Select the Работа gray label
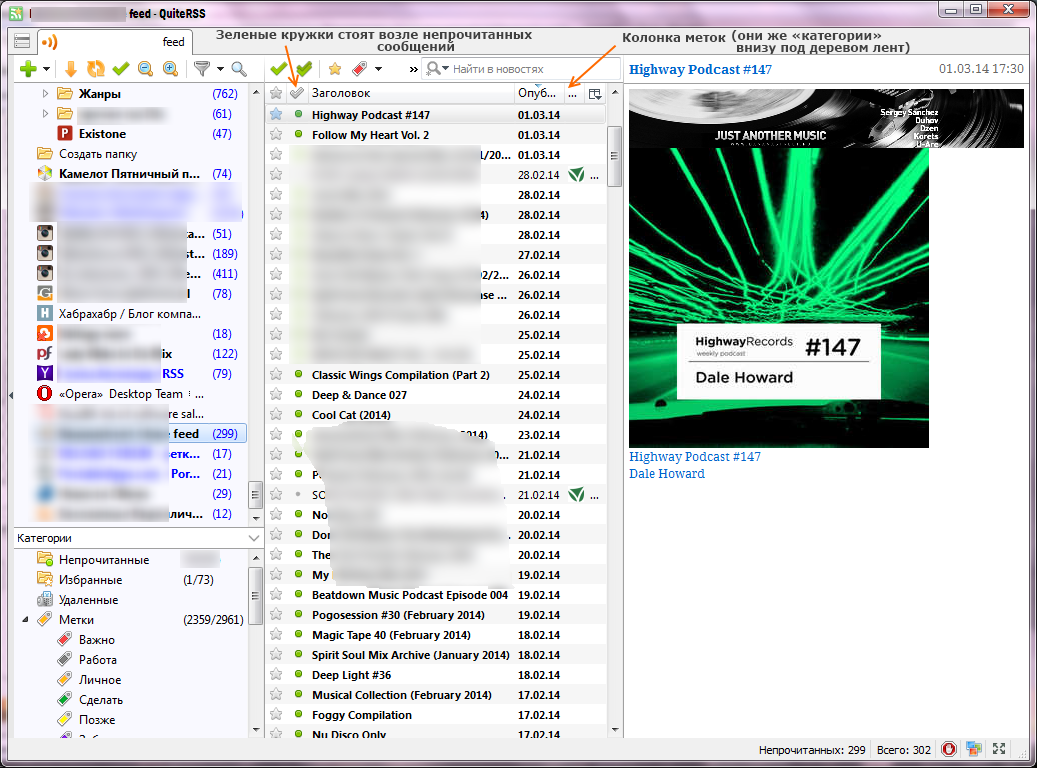1037x768 pixels. click(x=97, y=660)
